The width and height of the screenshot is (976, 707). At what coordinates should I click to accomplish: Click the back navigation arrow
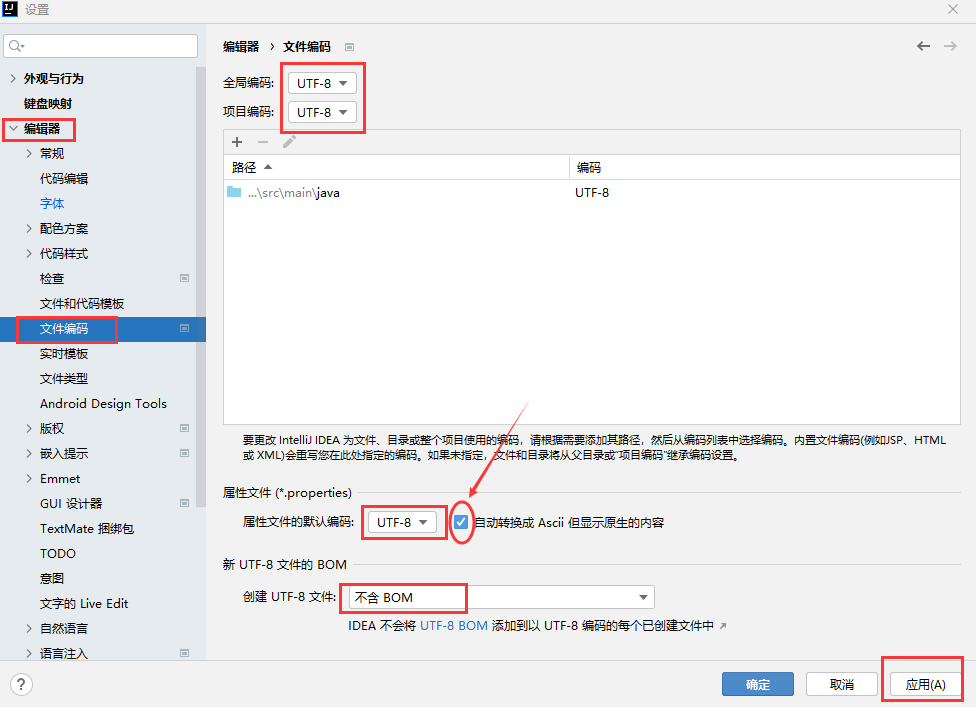tap(923, 46)
